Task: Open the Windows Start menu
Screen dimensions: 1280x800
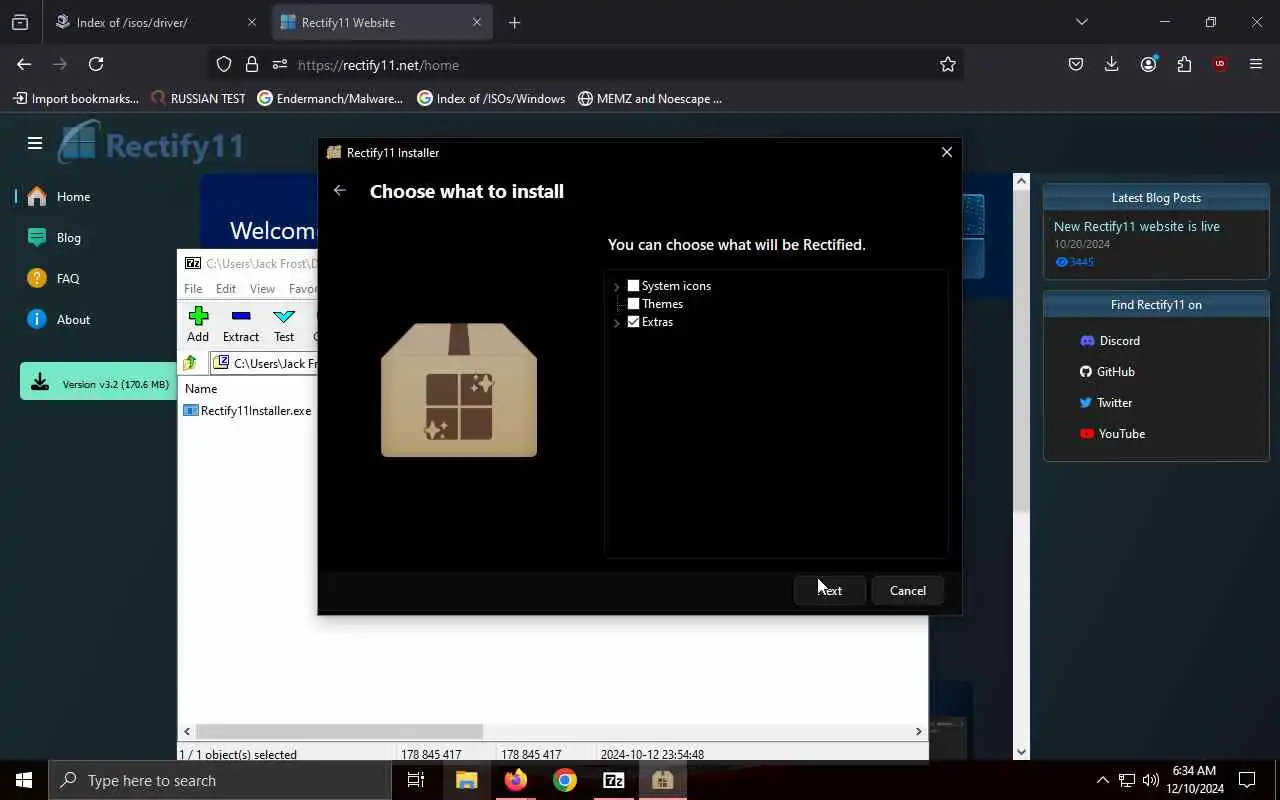Action: click(x=24, y=780)
